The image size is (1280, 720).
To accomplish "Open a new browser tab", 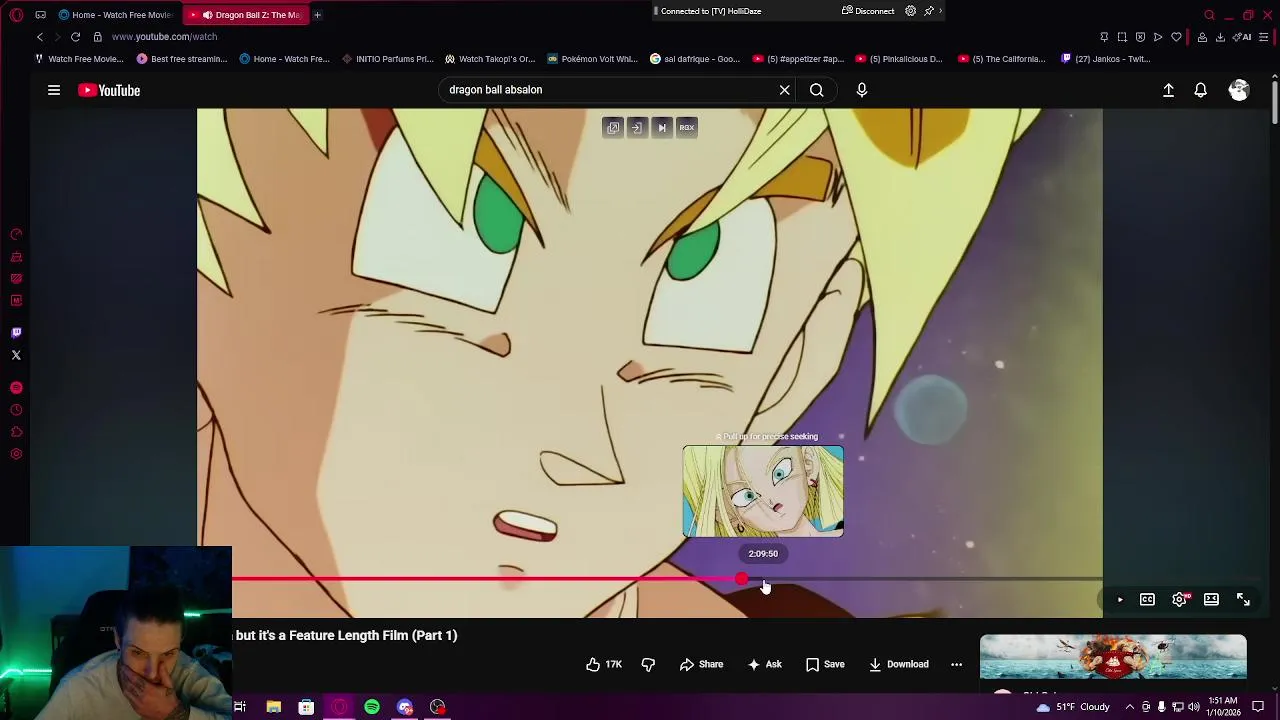I will 317,15.
